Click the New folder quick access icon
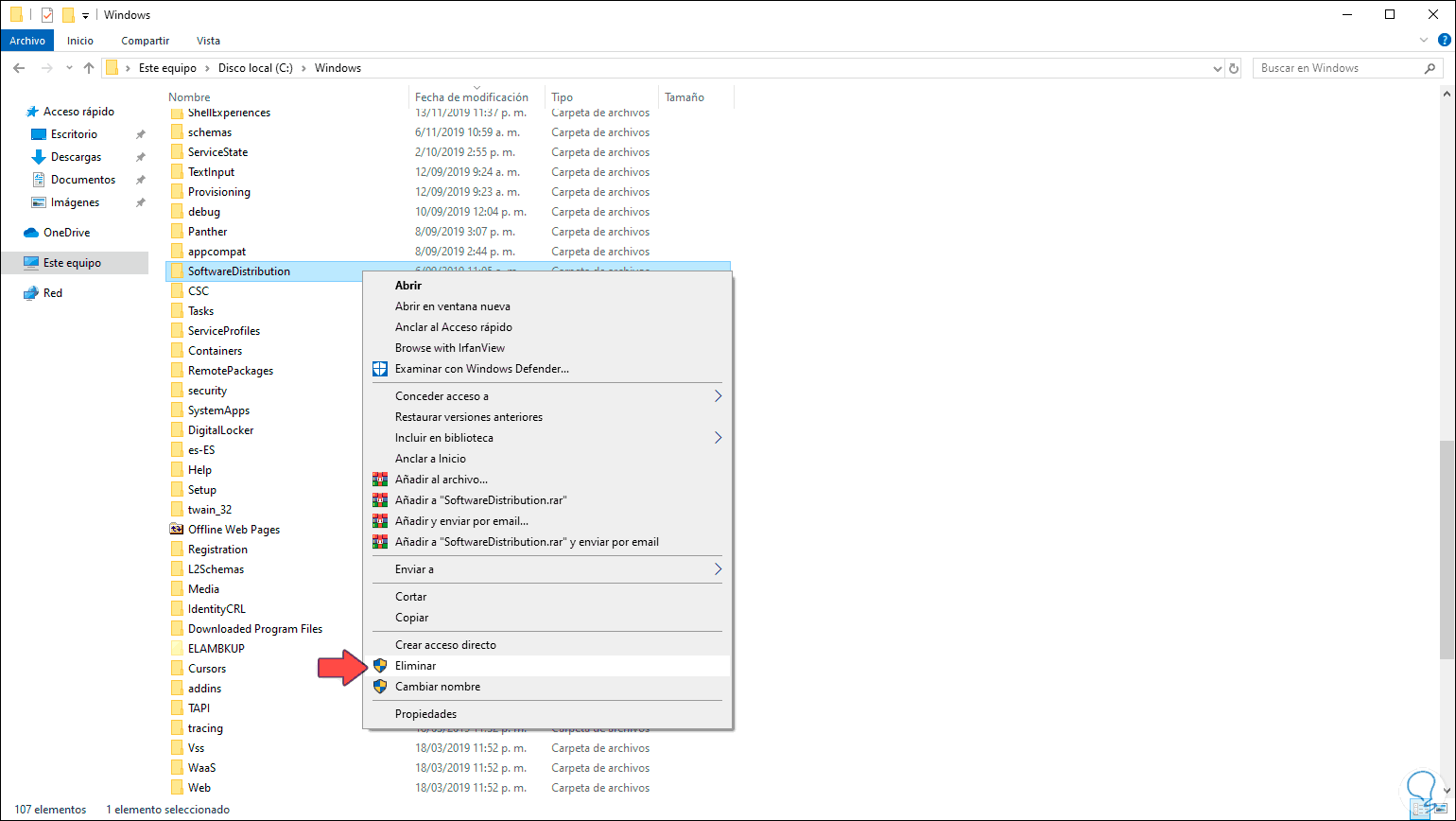Screen dimensions: 1456x821 (x=68, y=15)
